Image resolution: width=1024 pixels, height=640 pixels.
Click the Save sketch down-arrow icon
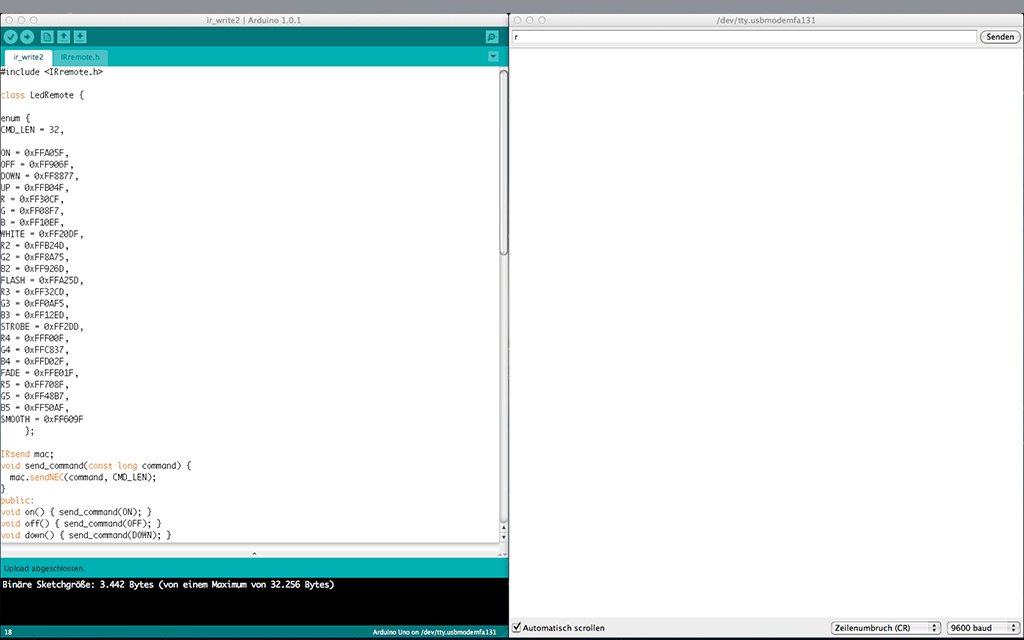click(x=80, y=37)
